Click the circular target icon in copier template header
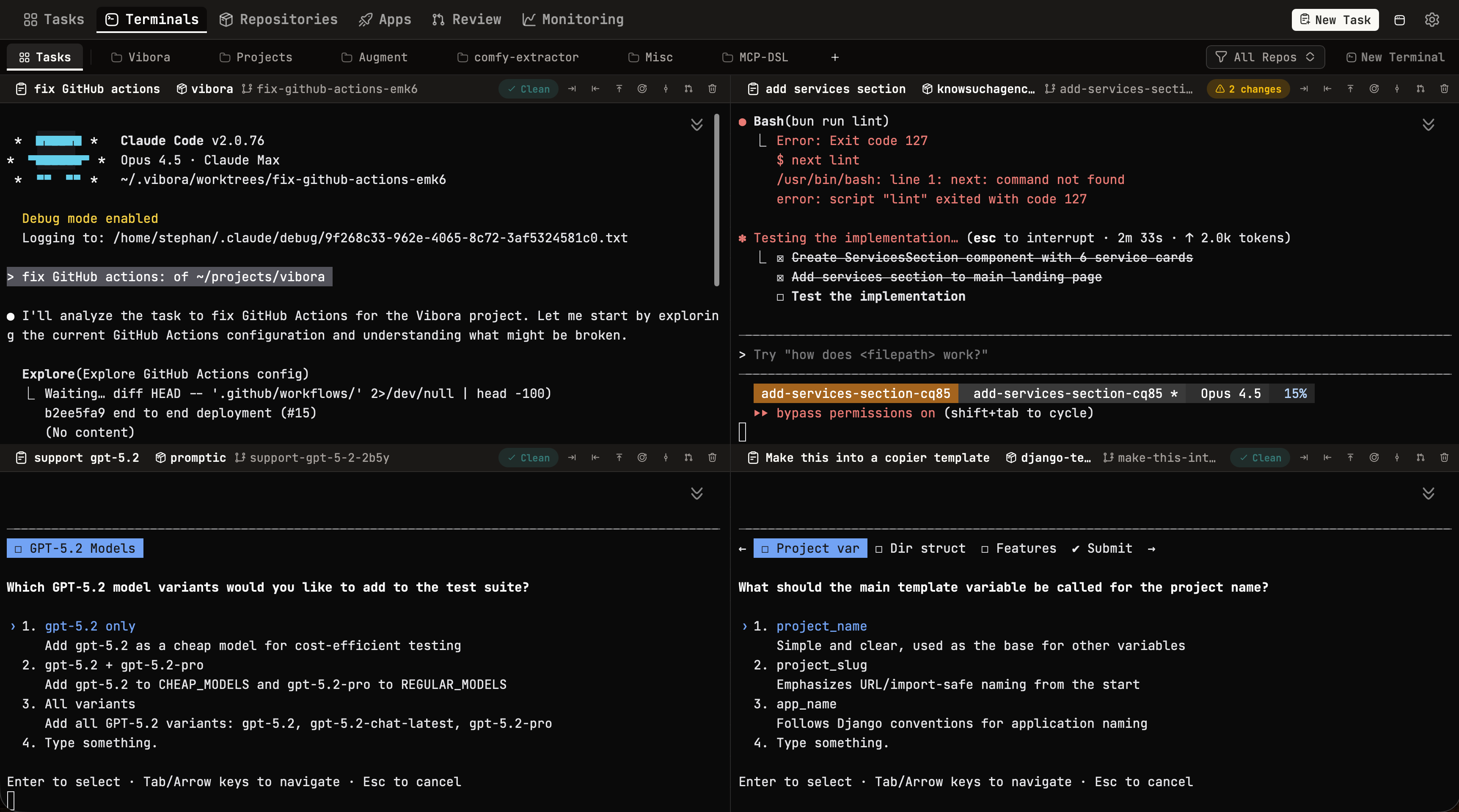 (1374, 458)
